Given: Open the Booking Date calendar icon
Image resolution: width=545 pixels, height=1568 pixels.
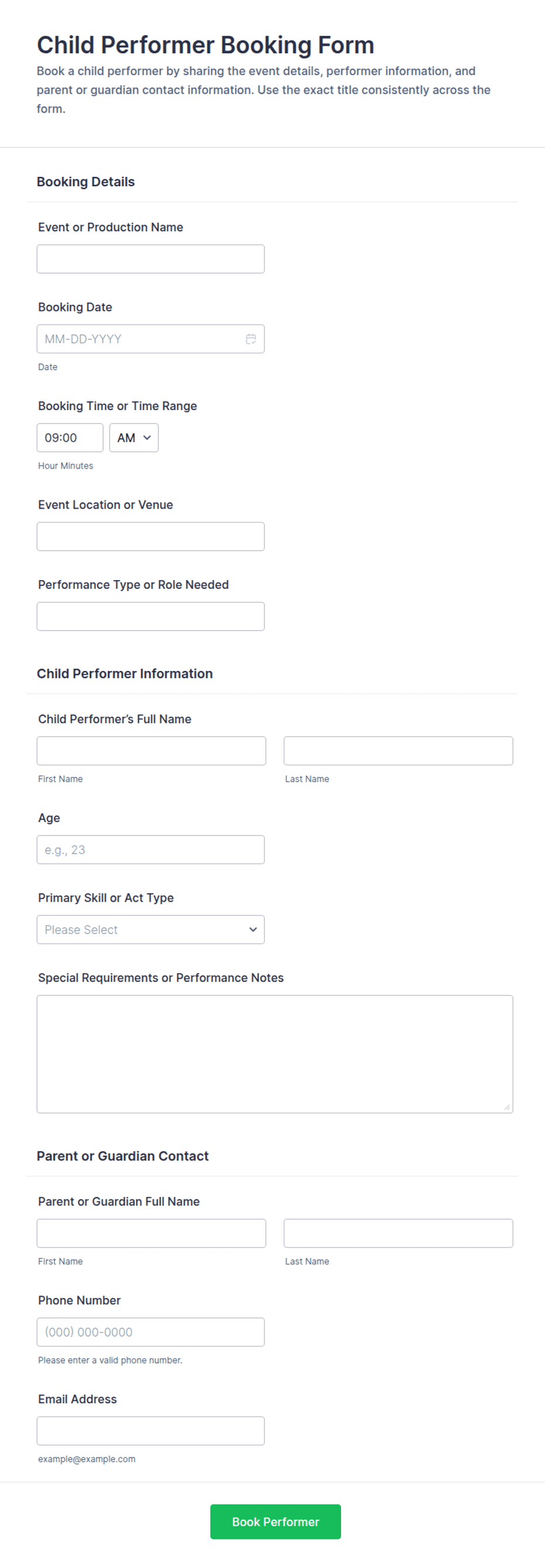Looking at the screenshot, I should (251, 339).
